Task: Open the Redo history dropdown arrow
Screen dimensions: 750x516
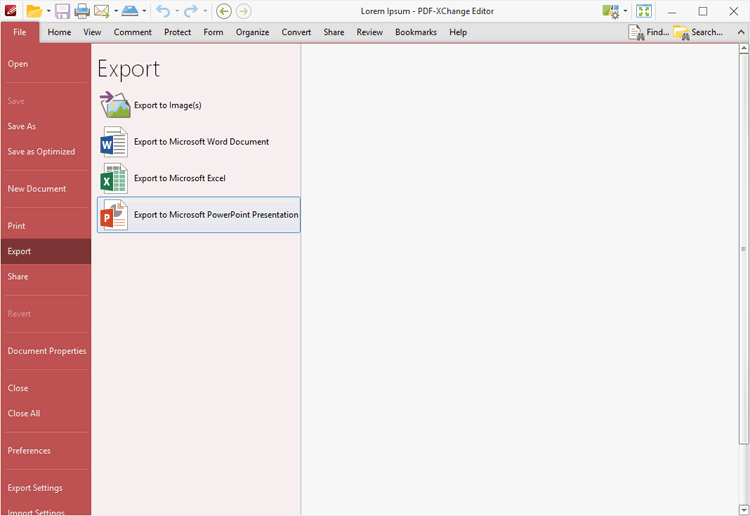Action: 205,11
